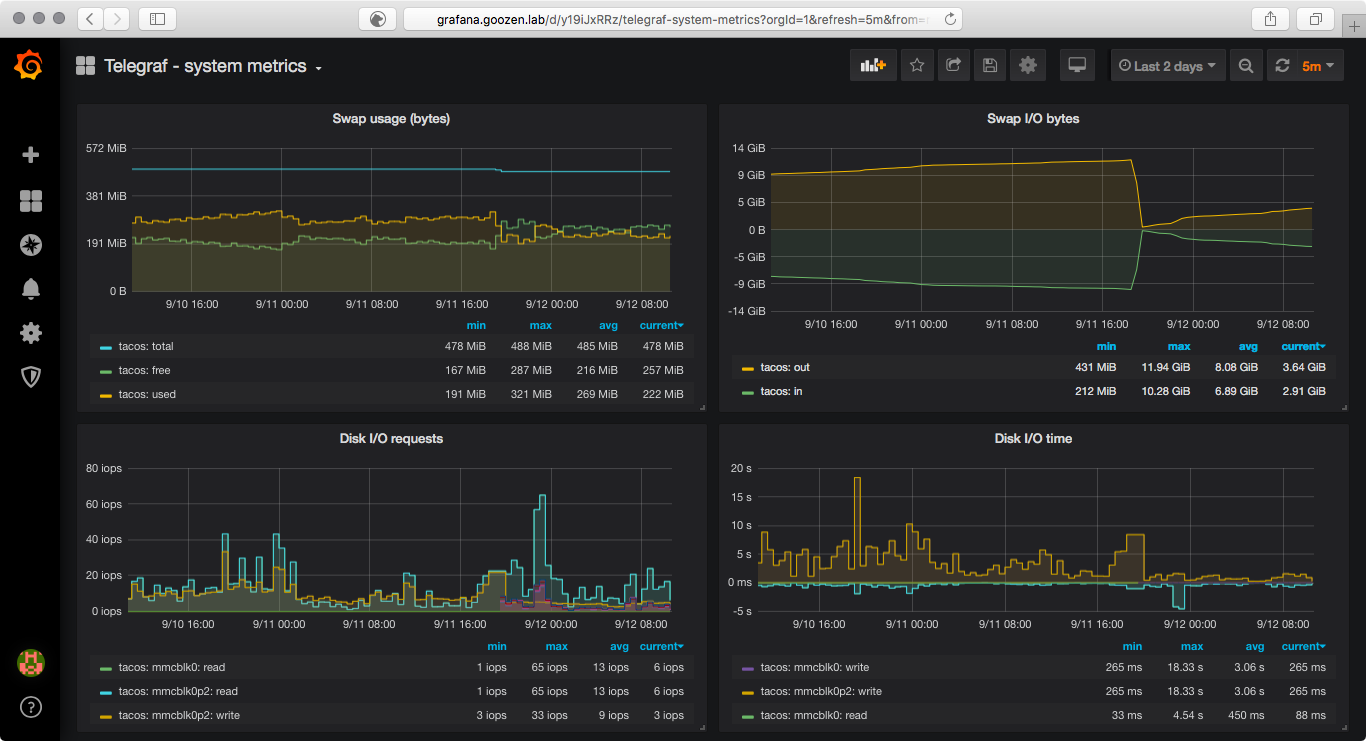1366x741 pixels.
Task: Toggle tacos: mmcblk0p2: write iops series
Action: pyautogui.click(x=179, y=715)
